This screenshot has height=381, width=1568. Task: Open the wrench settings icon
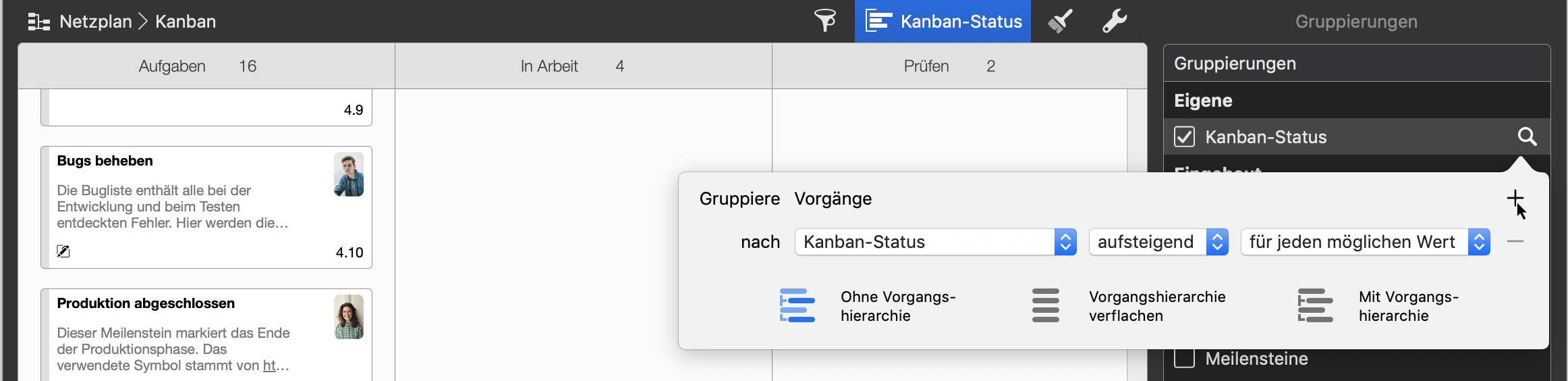pyautogui.click(x=1114, y=21)
